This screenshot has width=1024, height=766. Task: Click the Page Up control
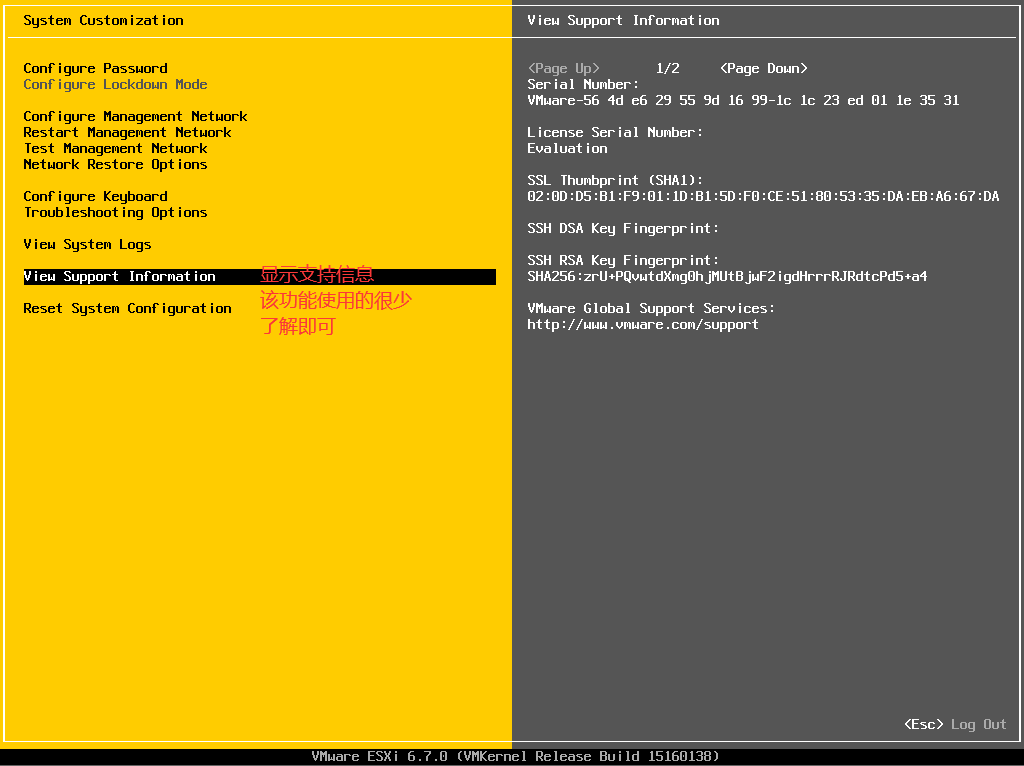coord(564,69)
